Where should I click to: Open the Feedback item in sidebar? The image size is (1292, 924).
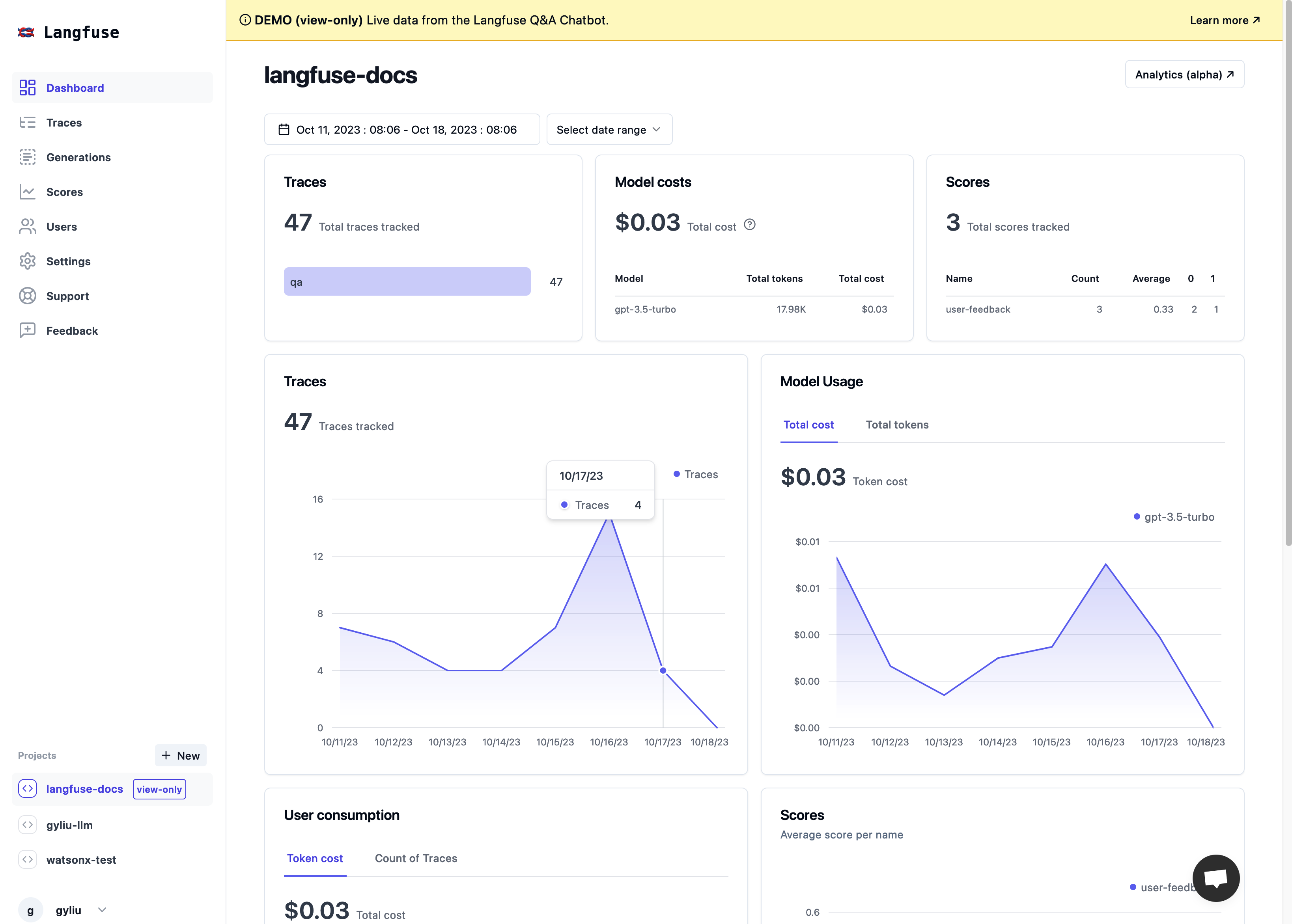(113, 331)
